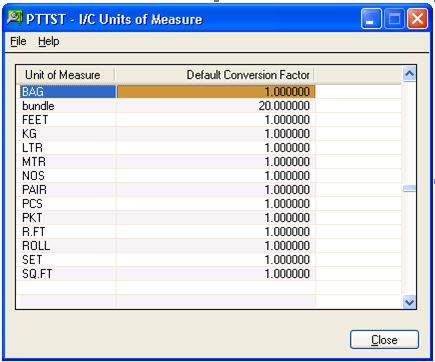Click the conversion factor cell for SQ.FT
Viewport: 435px width, 362px height.
216,274
